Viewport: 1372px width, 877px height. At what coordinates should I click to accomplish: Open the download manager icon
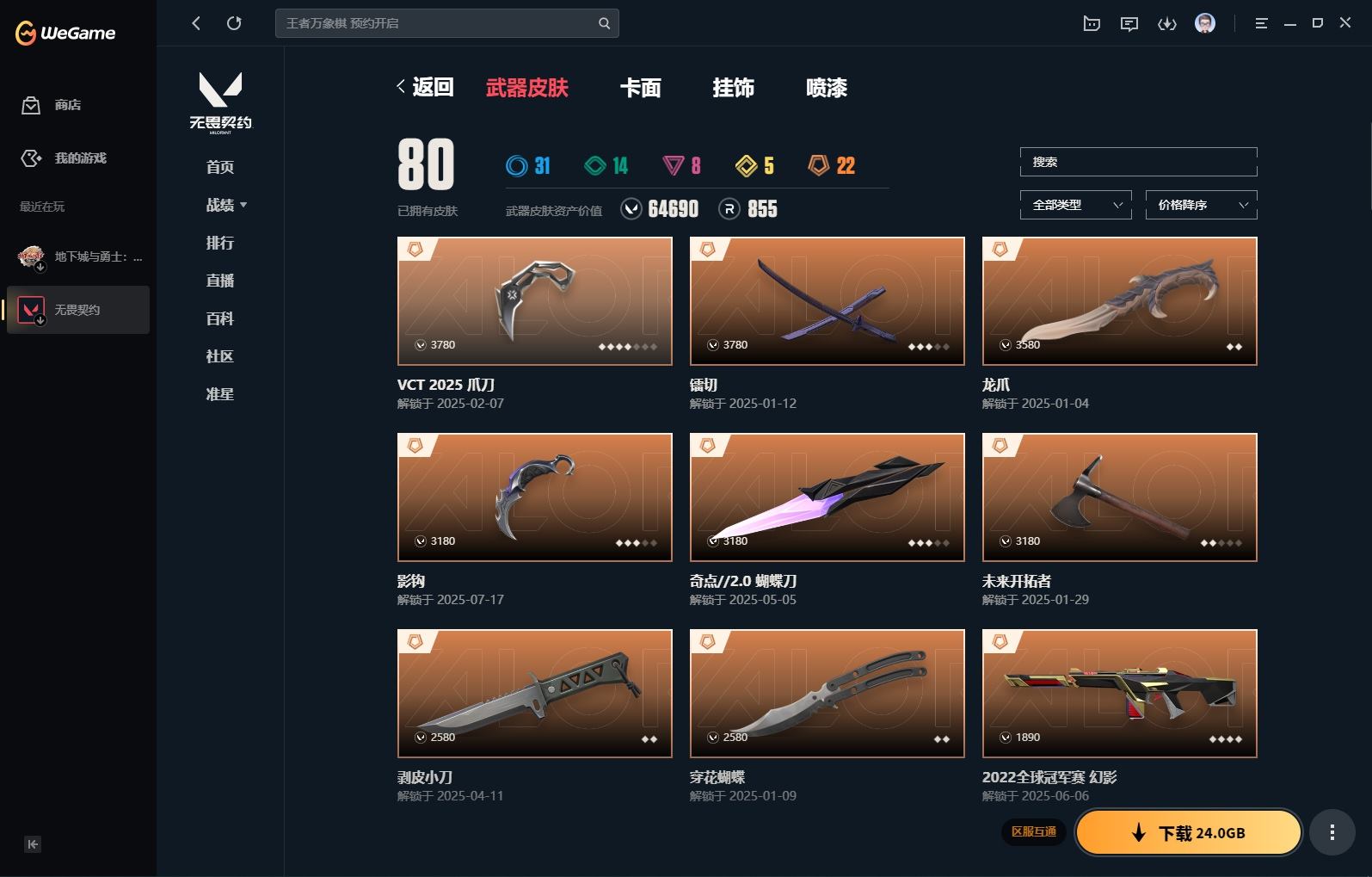coord(1167,24)
